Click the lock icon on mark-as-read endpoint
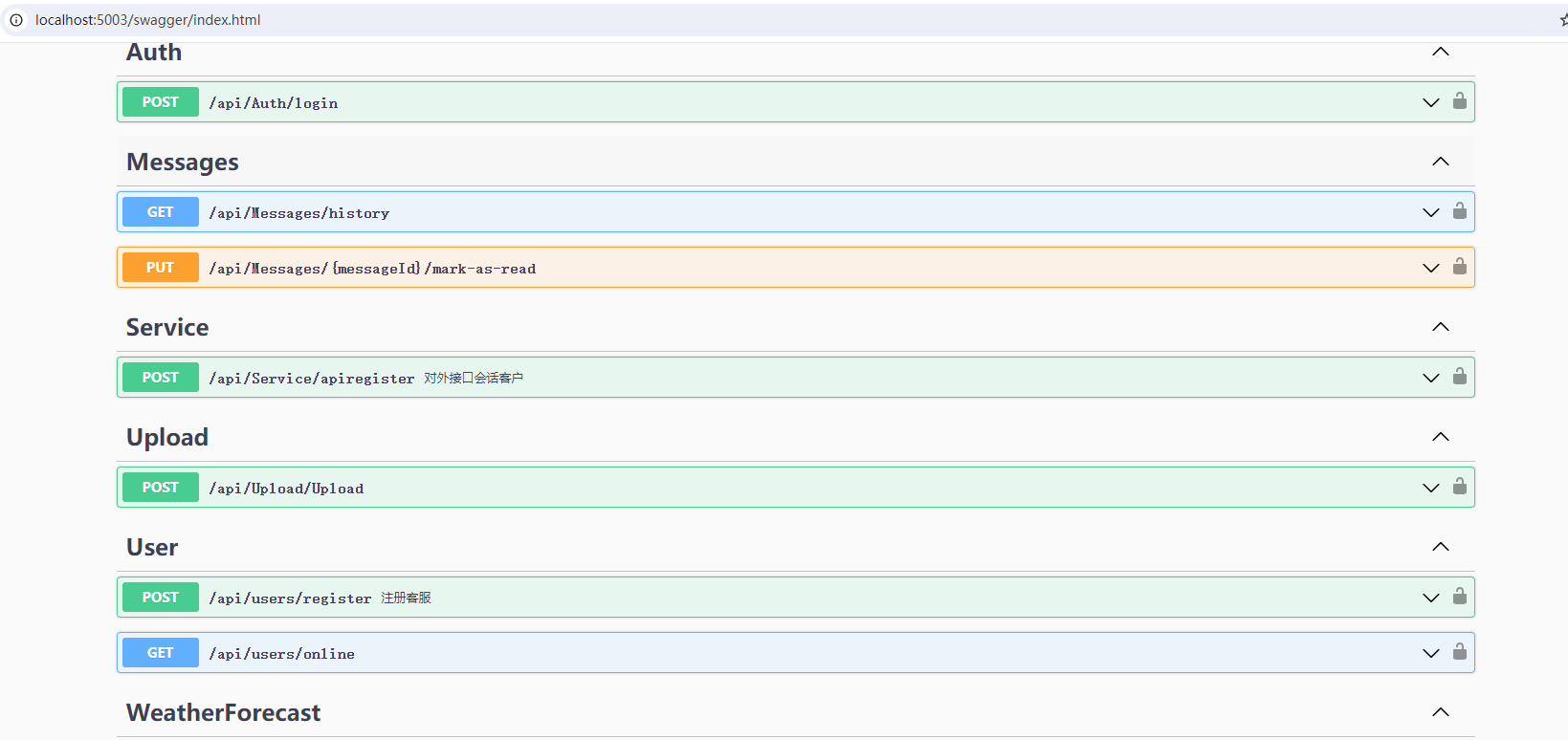The image size is (1568, 740). [x=1459, y=266]
